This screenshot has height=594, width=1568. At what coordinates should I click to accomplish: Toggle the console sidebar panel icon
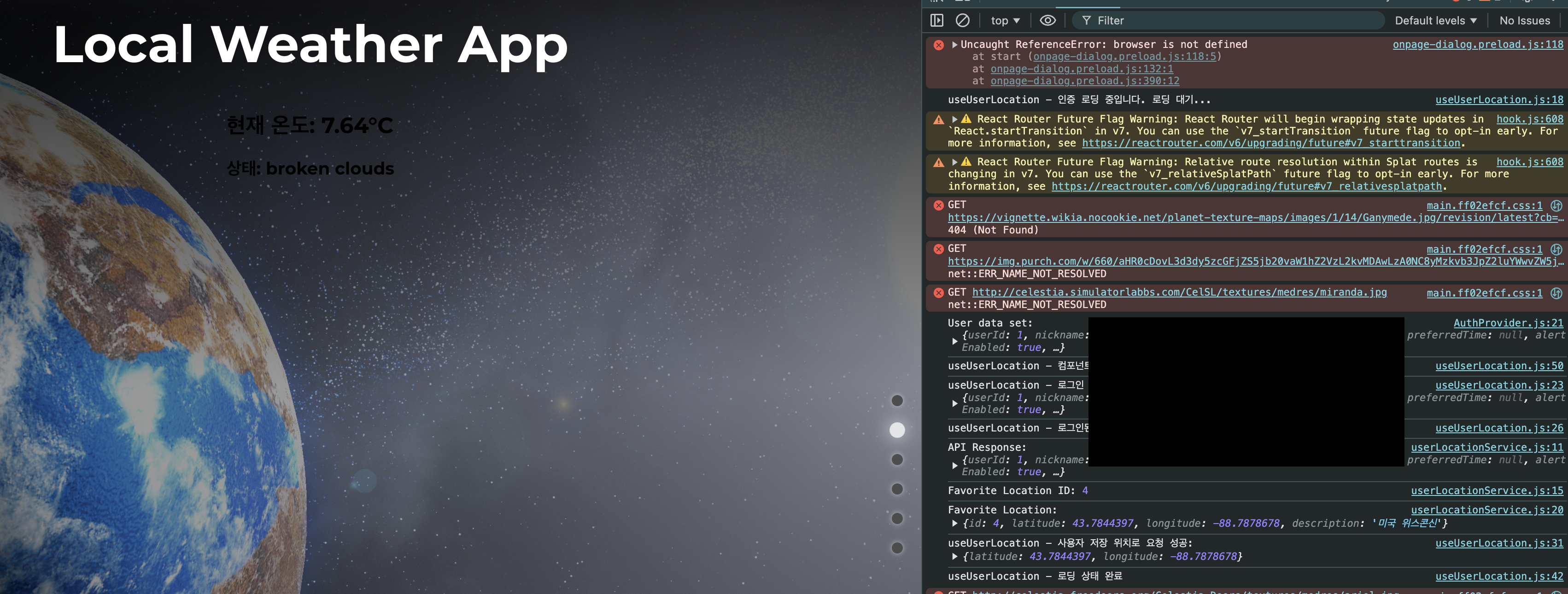pos(937,21)
